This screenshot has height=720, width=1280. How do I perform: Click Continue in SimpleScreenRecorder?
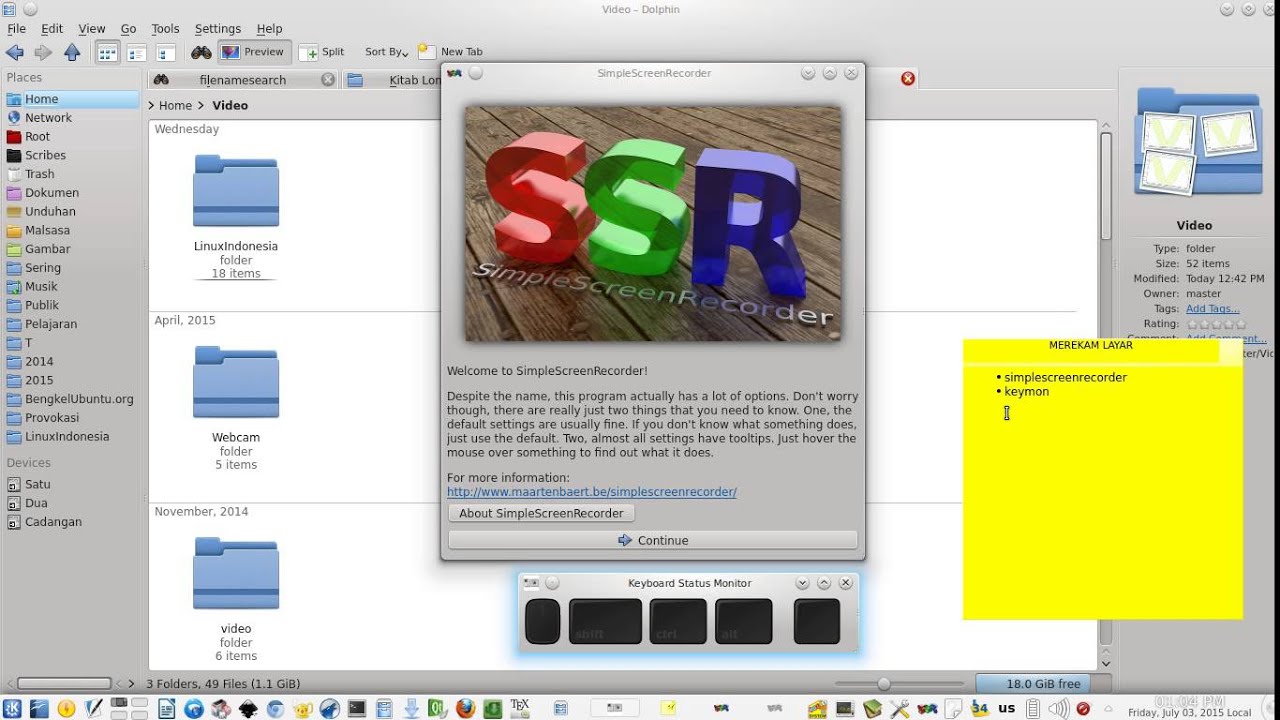(653, 540)
